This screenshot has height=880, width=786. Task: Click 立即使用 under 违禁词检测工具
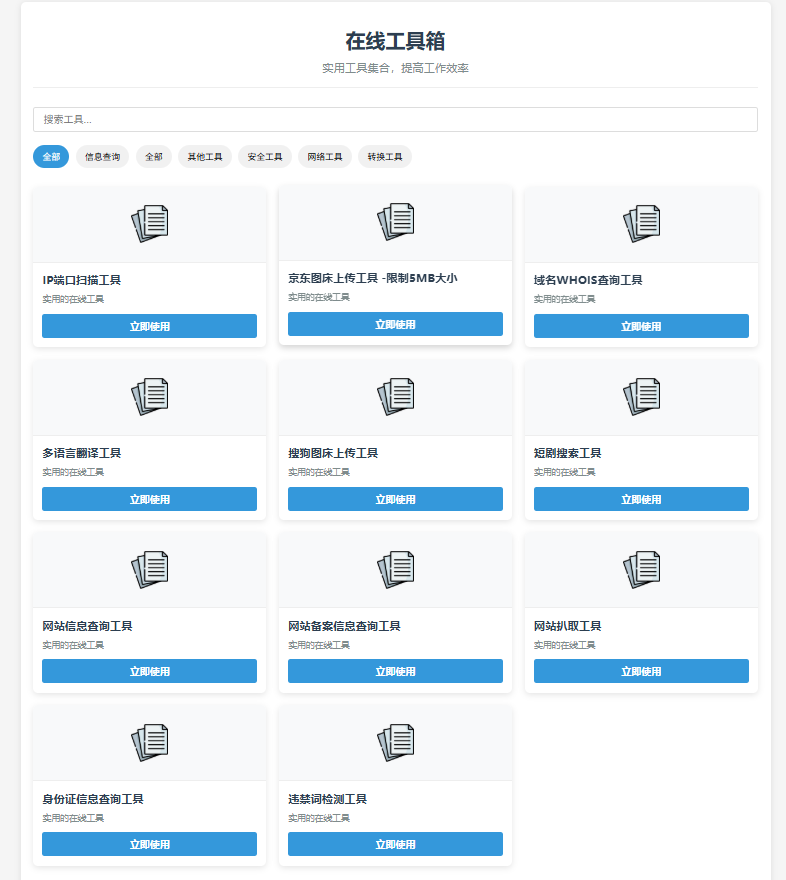[396, 844]
